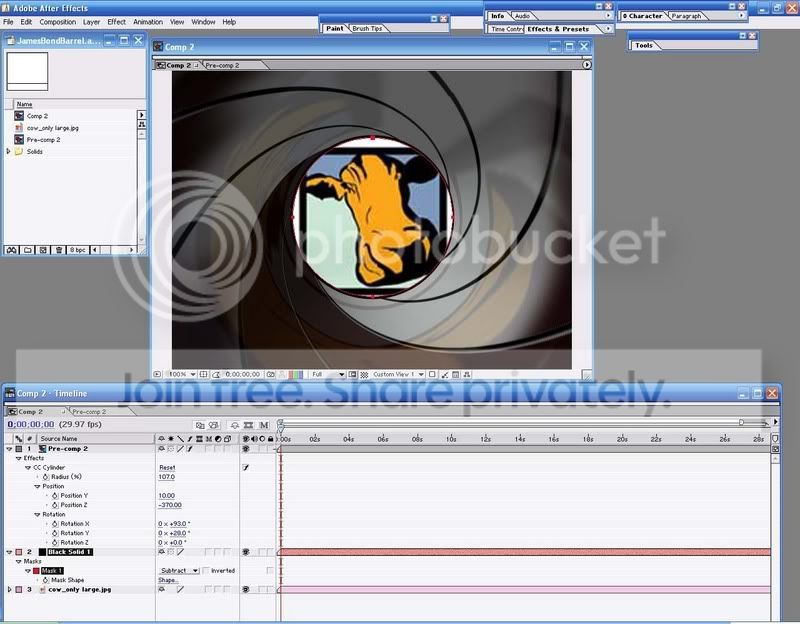
Task: Select the Paragraph tab
Action: (686, 16)
